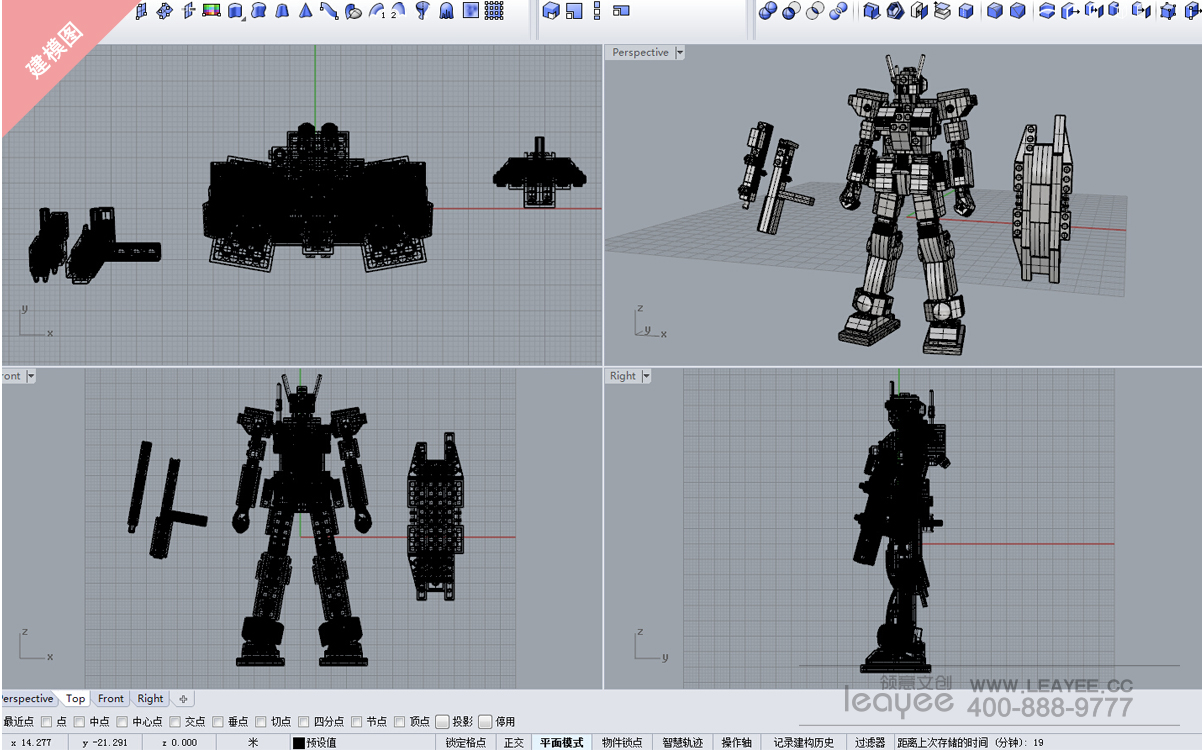The image size is (1202, 750).
Task: Open the Perspective viewport dropdown arrow
Action: click(680, 53)
